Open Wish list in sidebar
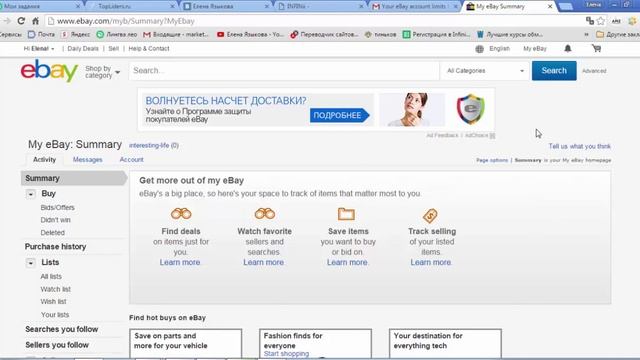640x360 pixels. [x=53, y=302]
